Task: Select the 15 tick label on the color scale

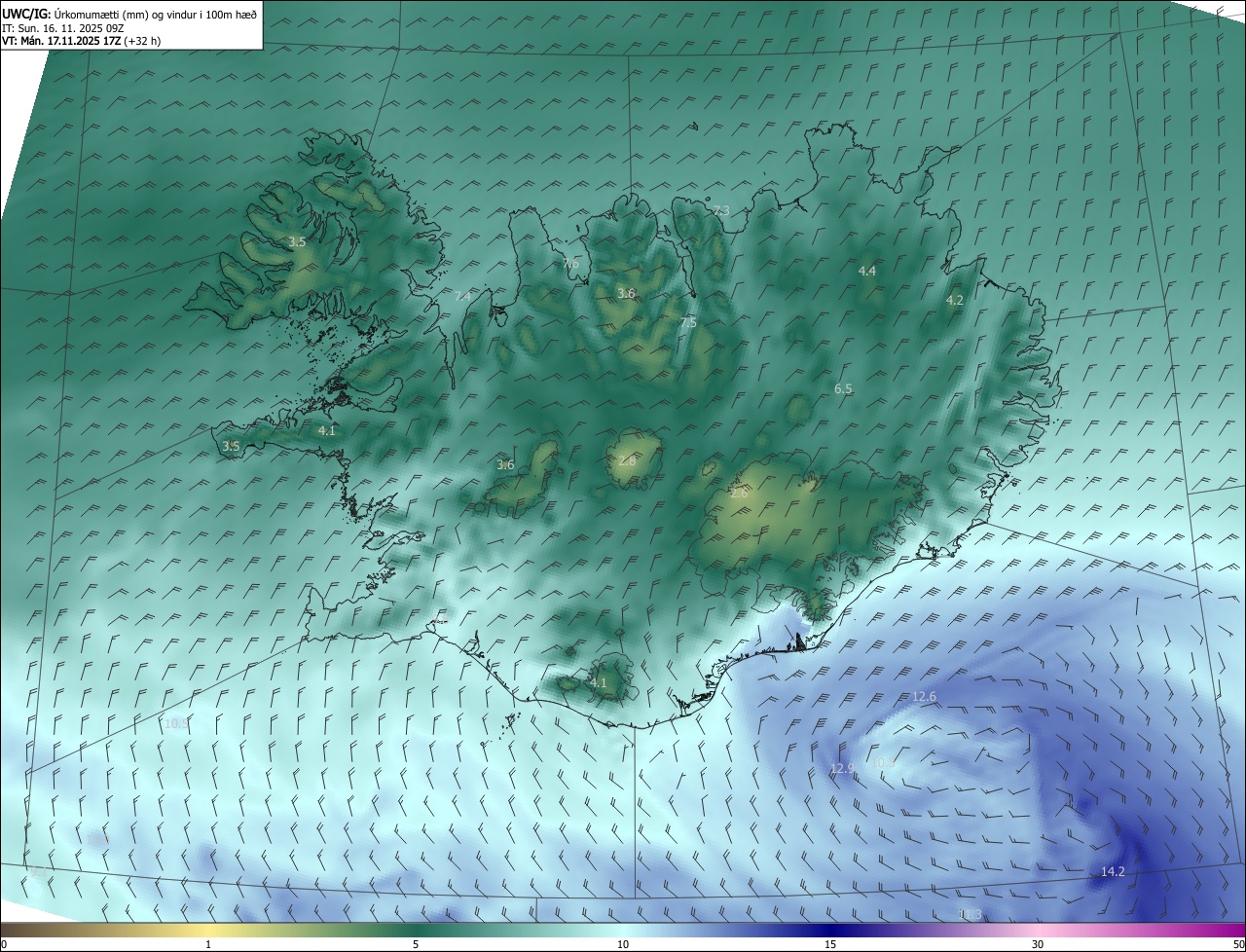Action: click(830, 944)
